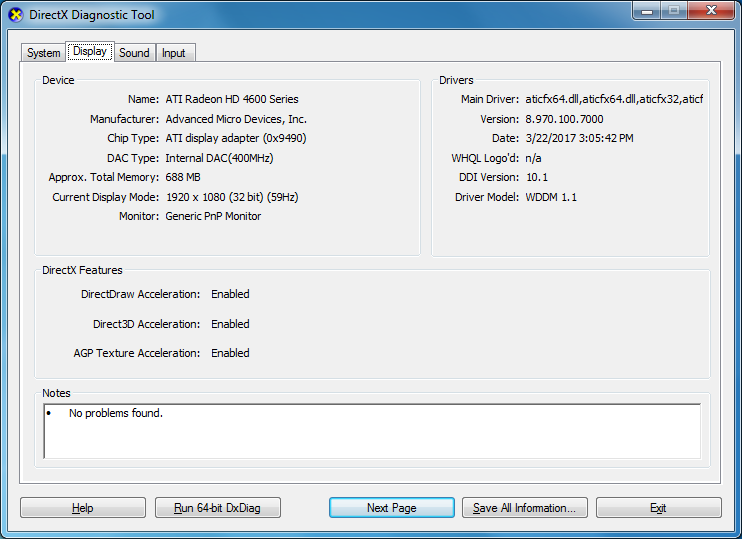744x540 pixels.
Task: Click inside the Notes text box
Action: tap(372, 440)
